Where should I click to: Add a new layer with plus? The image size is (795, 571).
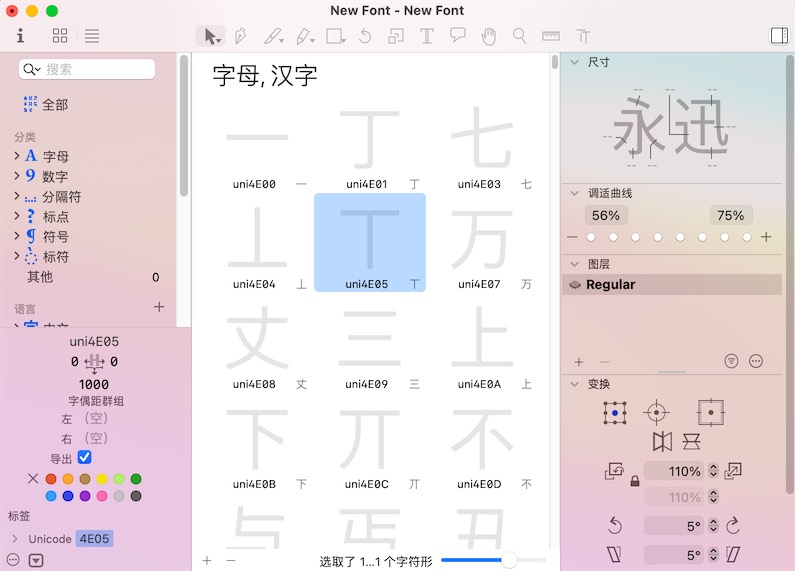coord(579,362)
